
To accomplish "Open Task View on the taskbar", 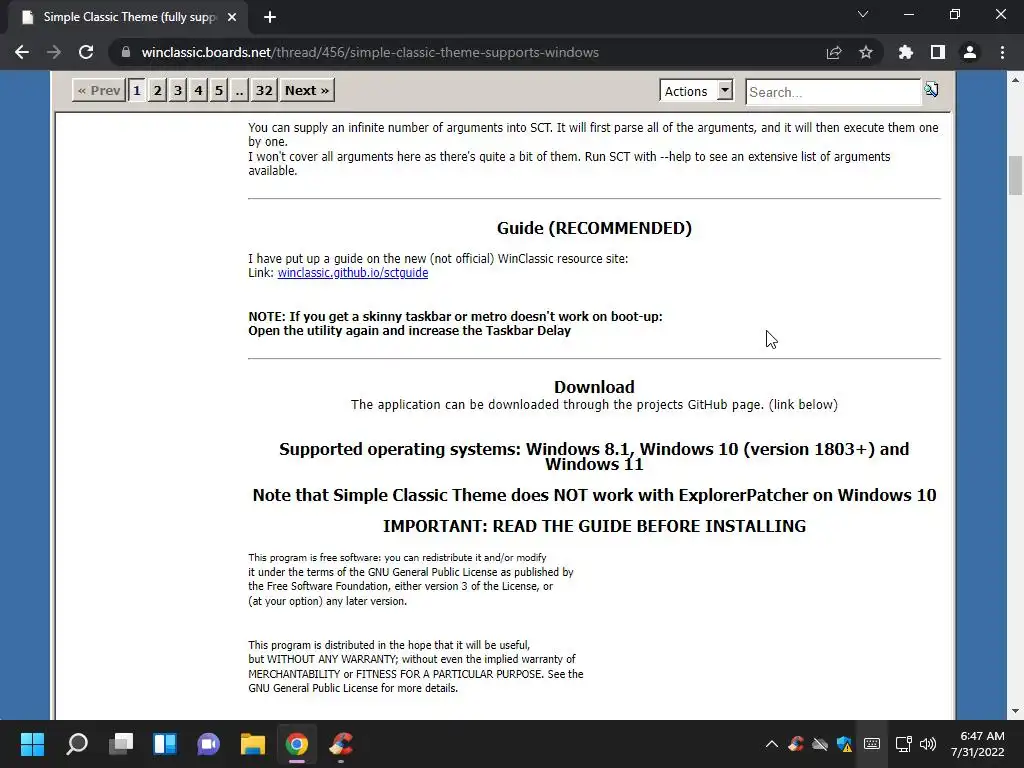I will point(121,744).
